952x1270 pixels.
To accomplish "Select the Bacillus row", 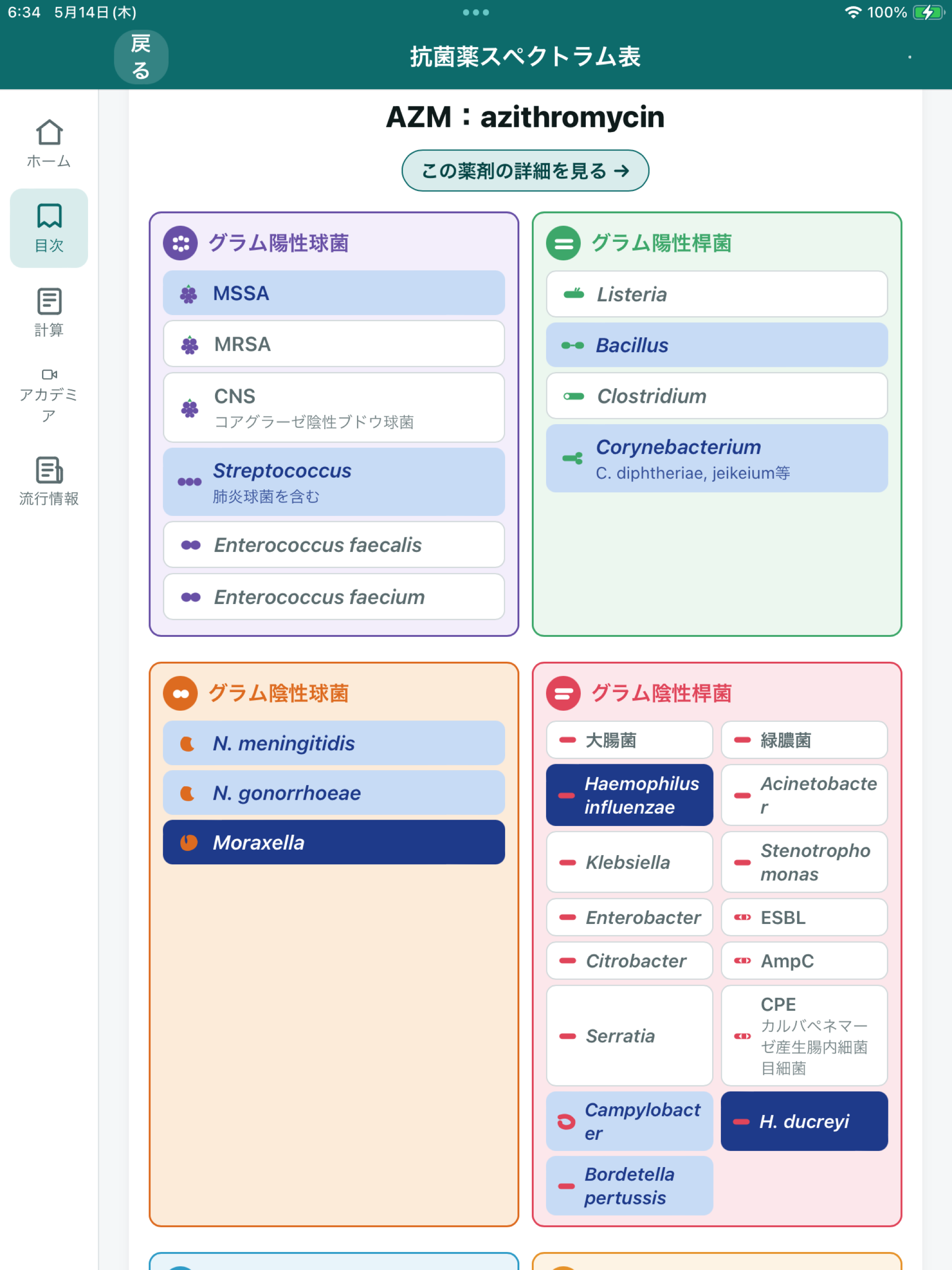I will [x=717, y=345].
